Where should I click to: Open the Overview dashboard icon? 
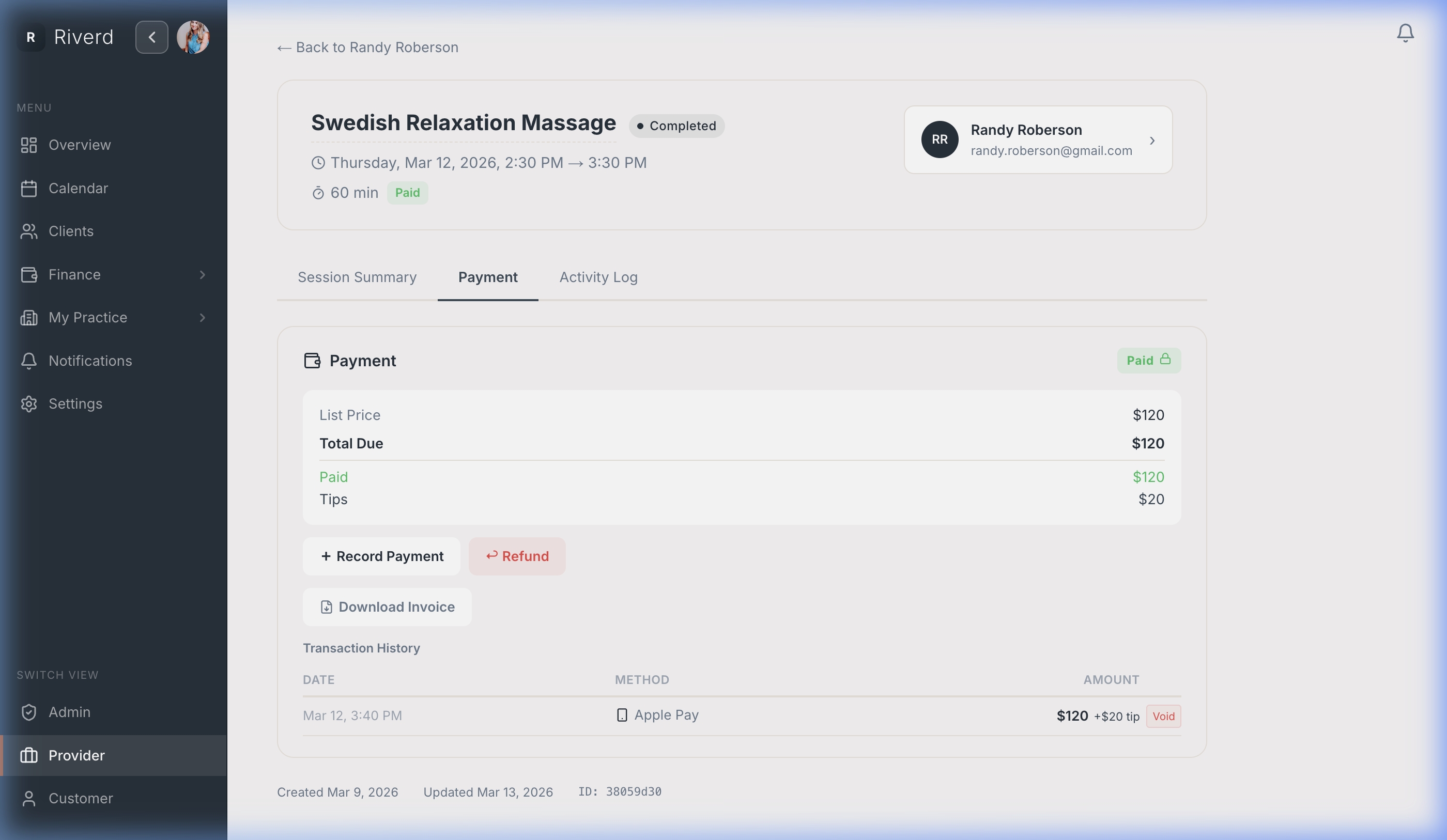(x=29, y=145)
